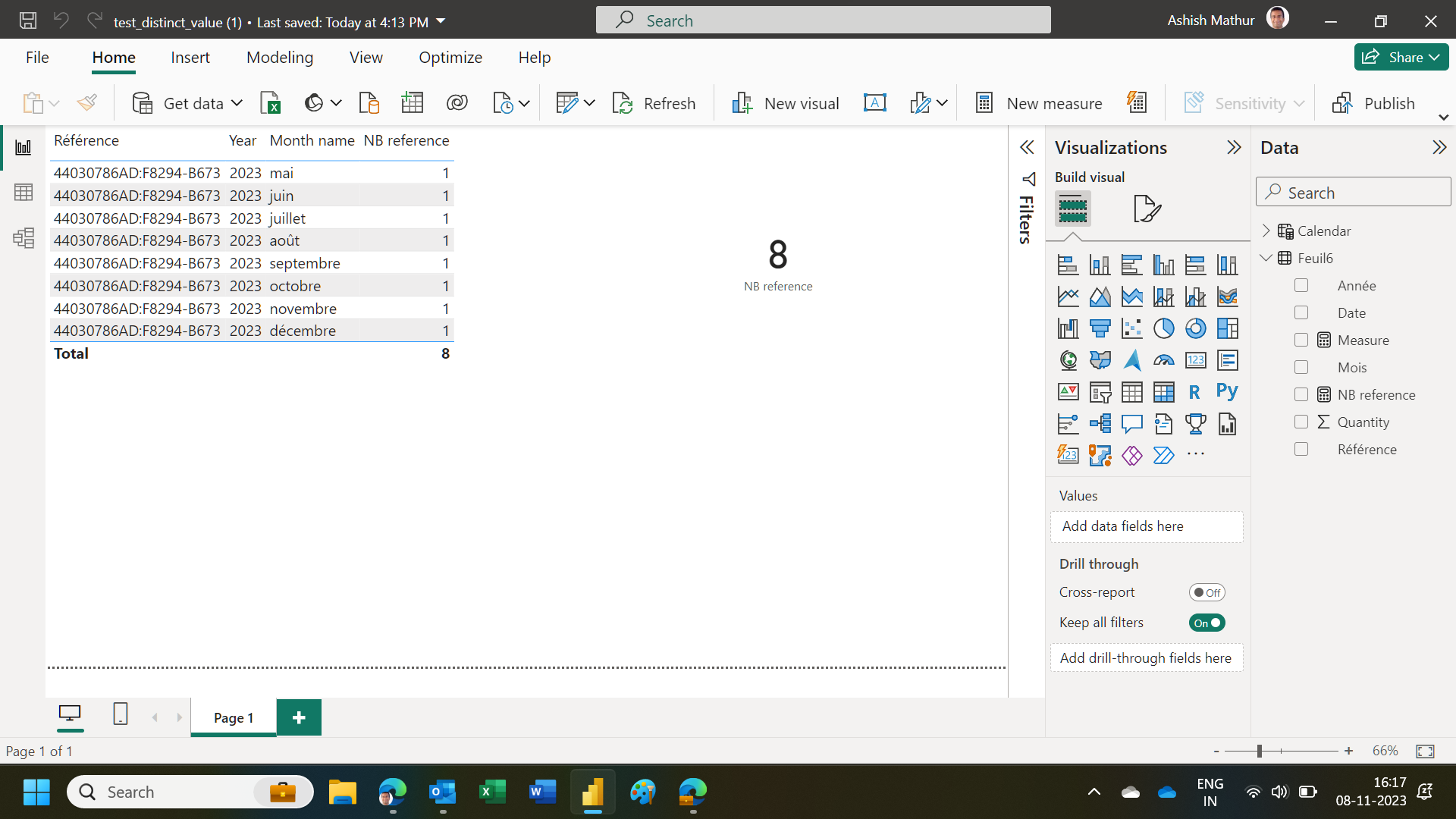Tick the Quantity field checkbox
Screen dimensions: 1456x819
[x=1301, y=422]
